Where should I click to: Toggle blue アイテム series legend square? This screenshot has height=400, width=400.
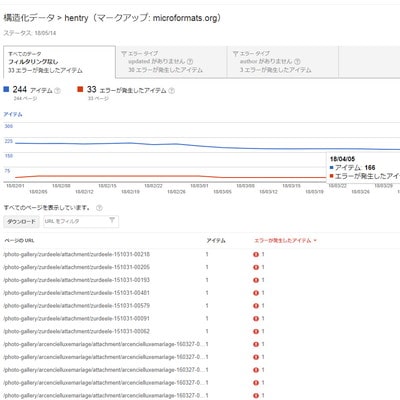6,89
